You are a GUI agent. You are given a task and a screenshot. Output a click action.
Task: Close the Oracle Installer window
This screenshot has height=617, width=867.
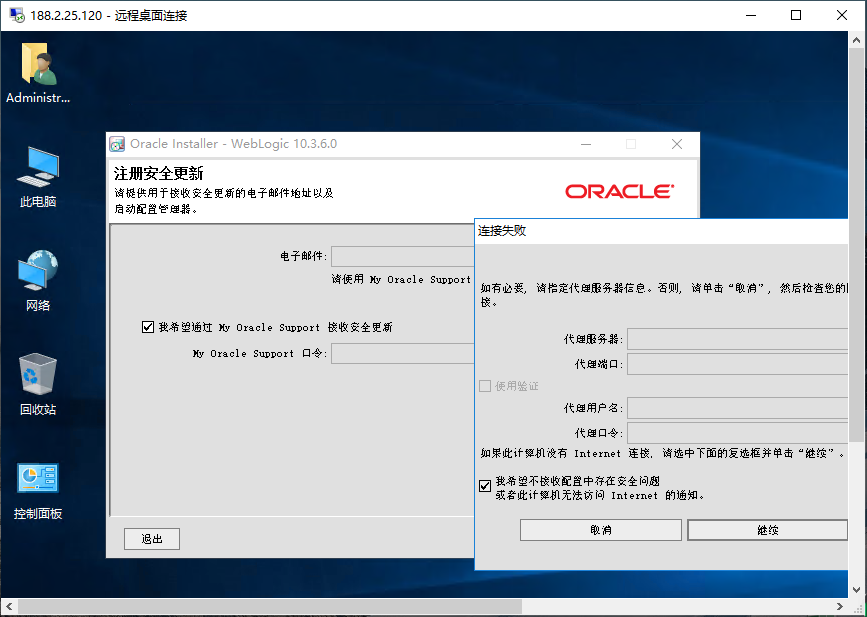[x=677, y=144]
